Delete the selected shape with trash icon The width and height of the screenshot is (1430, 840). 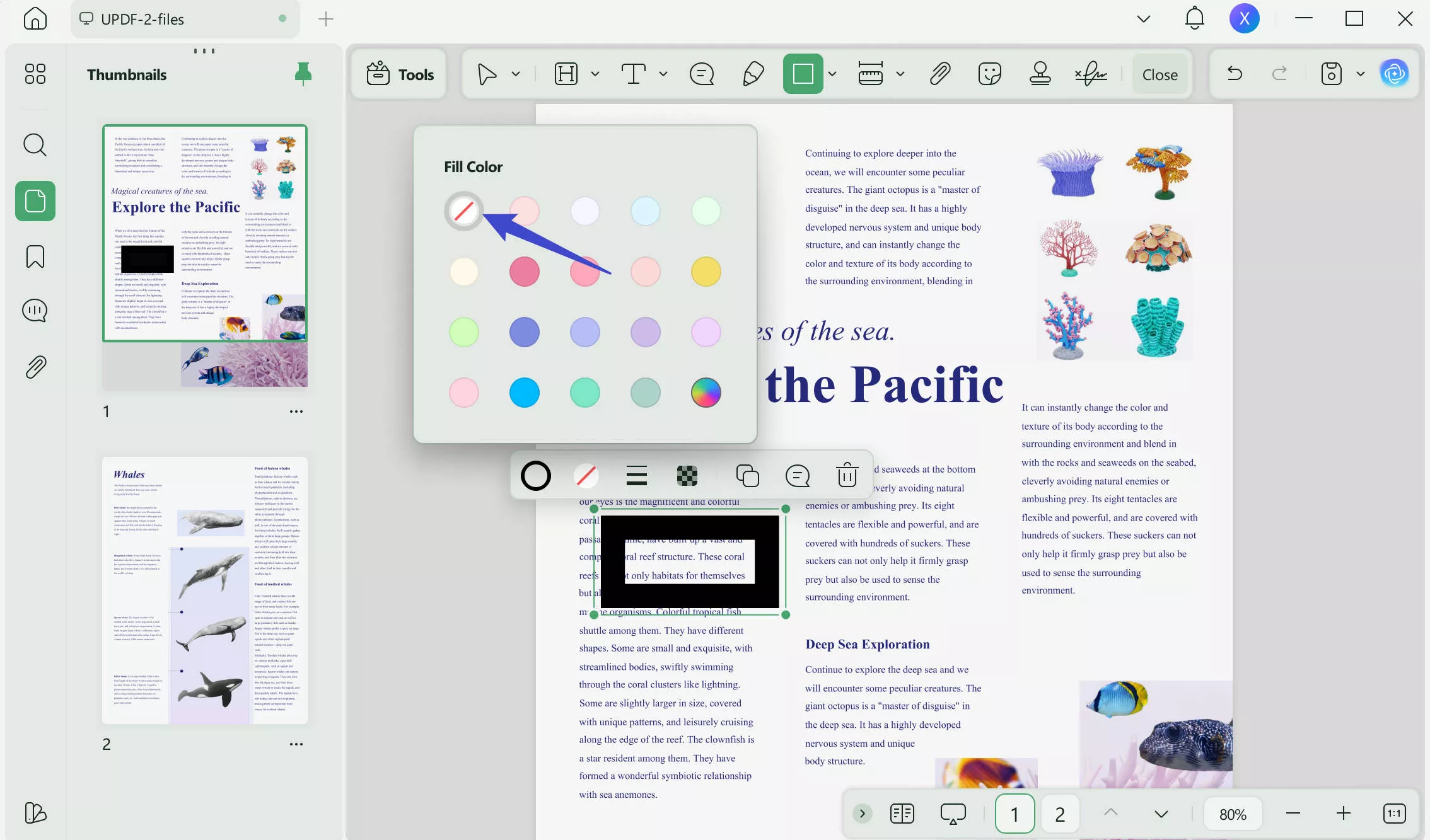847,475
